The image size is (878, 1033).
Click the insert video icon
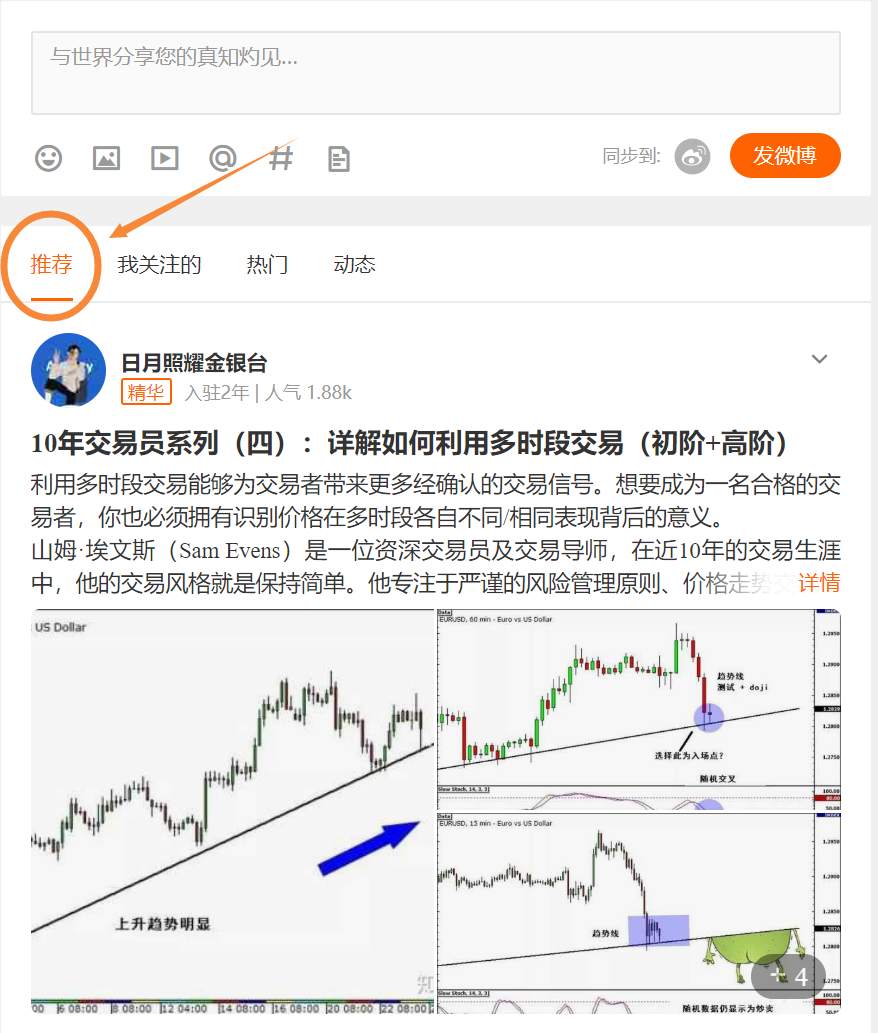coord(165,158)
